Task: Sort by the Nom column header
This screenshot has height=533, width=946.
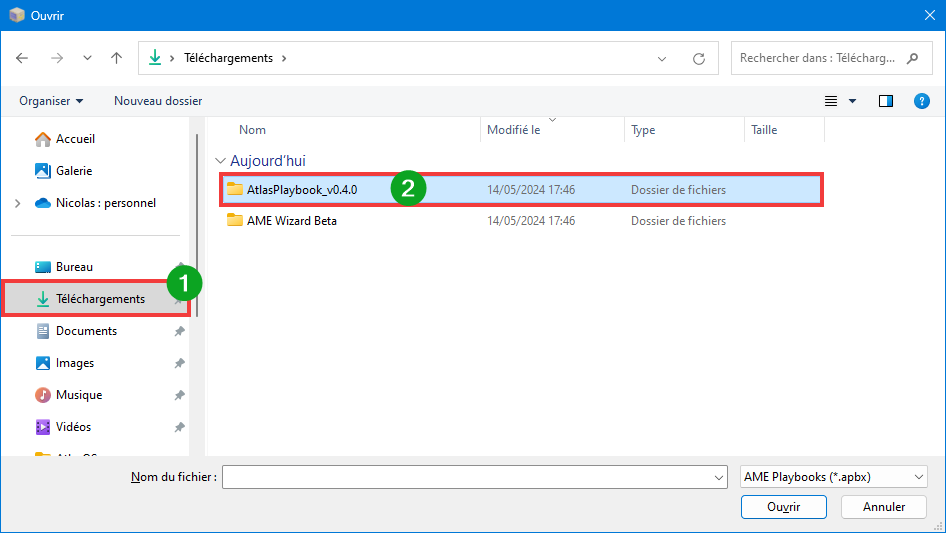Action: 252,130
